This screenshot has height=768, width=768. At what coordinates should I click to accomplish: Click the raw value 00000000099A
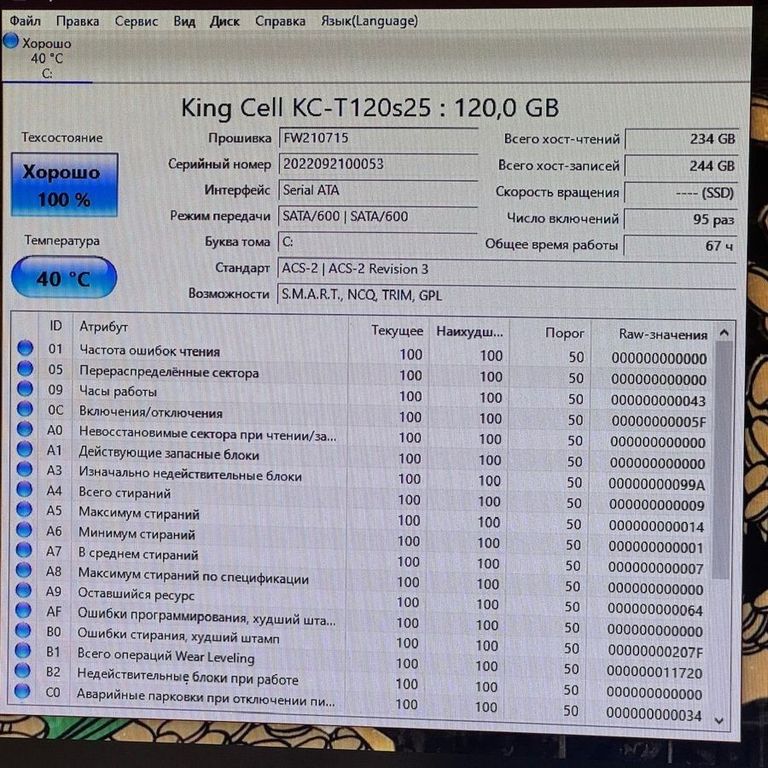pos(656,484)
